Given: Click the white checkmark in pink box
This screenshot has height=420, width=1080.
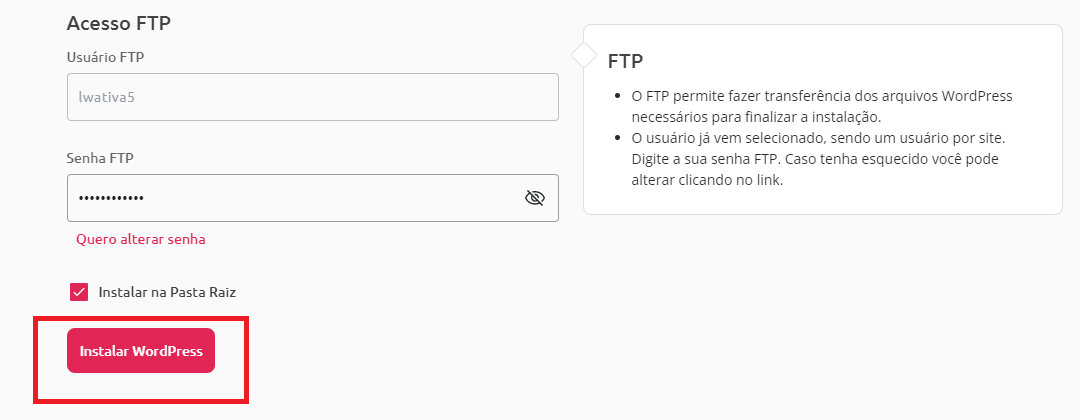Looking at the screenshot, I should pyautogui.click(x=79, y=292).
